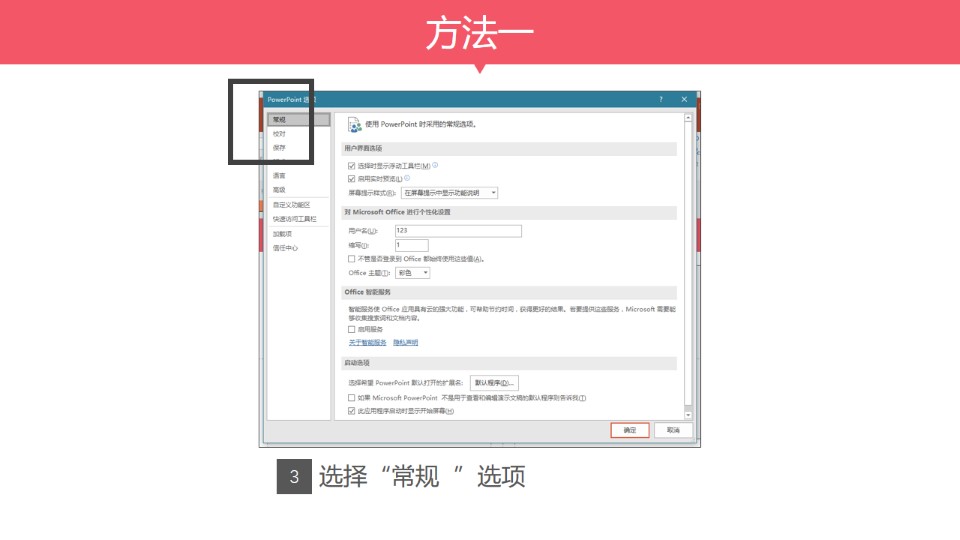Viewport: 960px width, 540px height.
Task: Open the Office 主题 dropdown
Action: [413, 272]
